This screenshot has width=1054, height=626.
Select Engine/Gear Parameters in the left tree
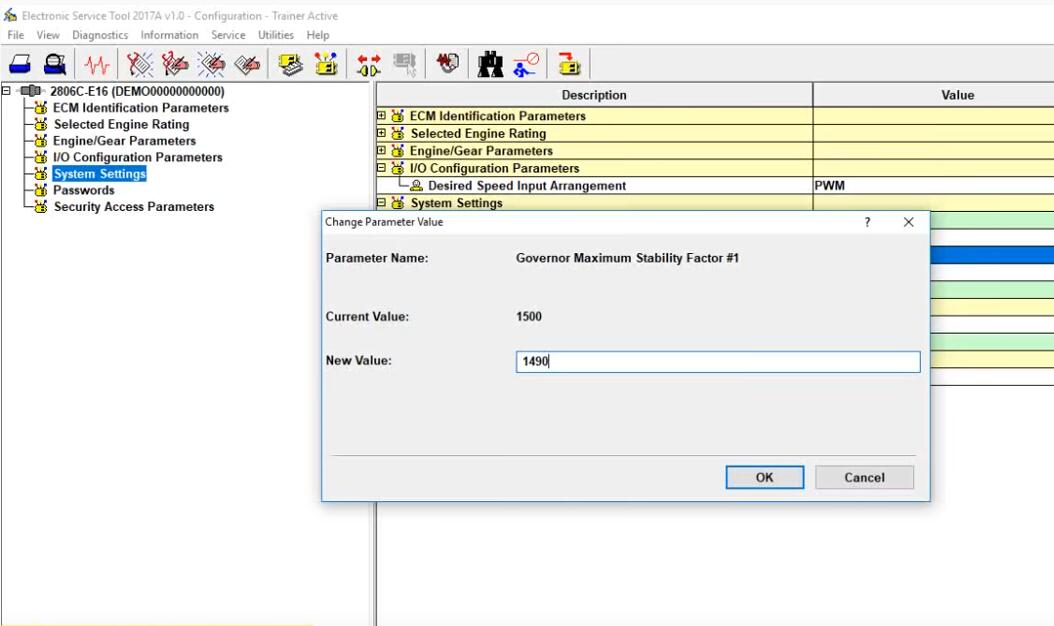[x=124, y=141]
